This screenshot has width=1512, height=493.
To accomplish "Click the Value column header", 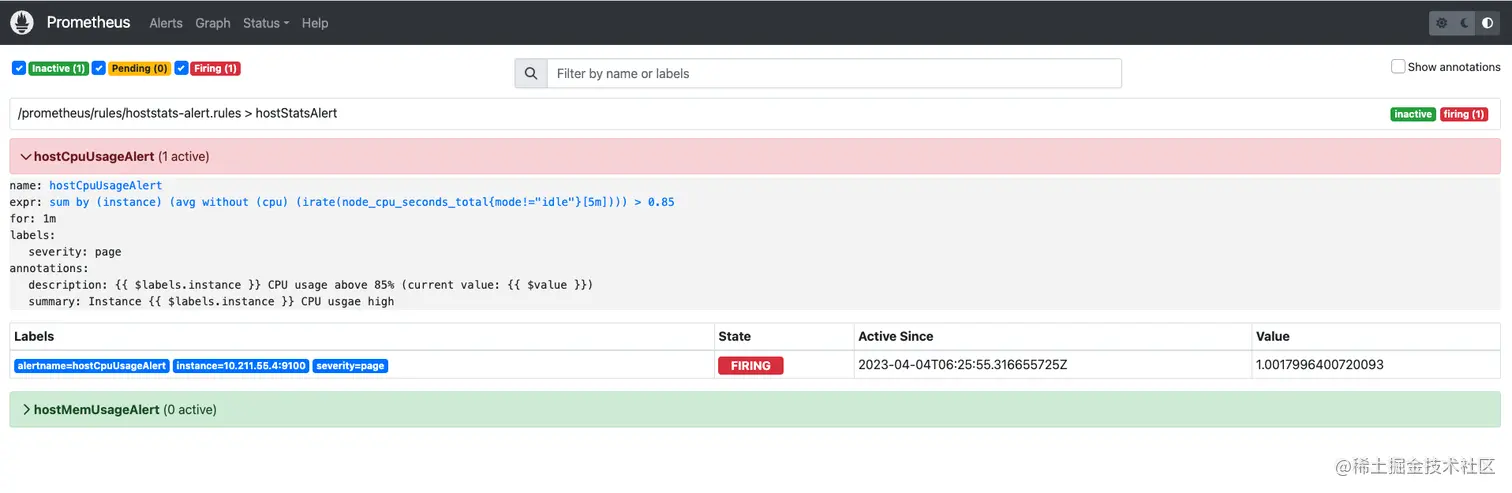I will tap(1273, 336).
